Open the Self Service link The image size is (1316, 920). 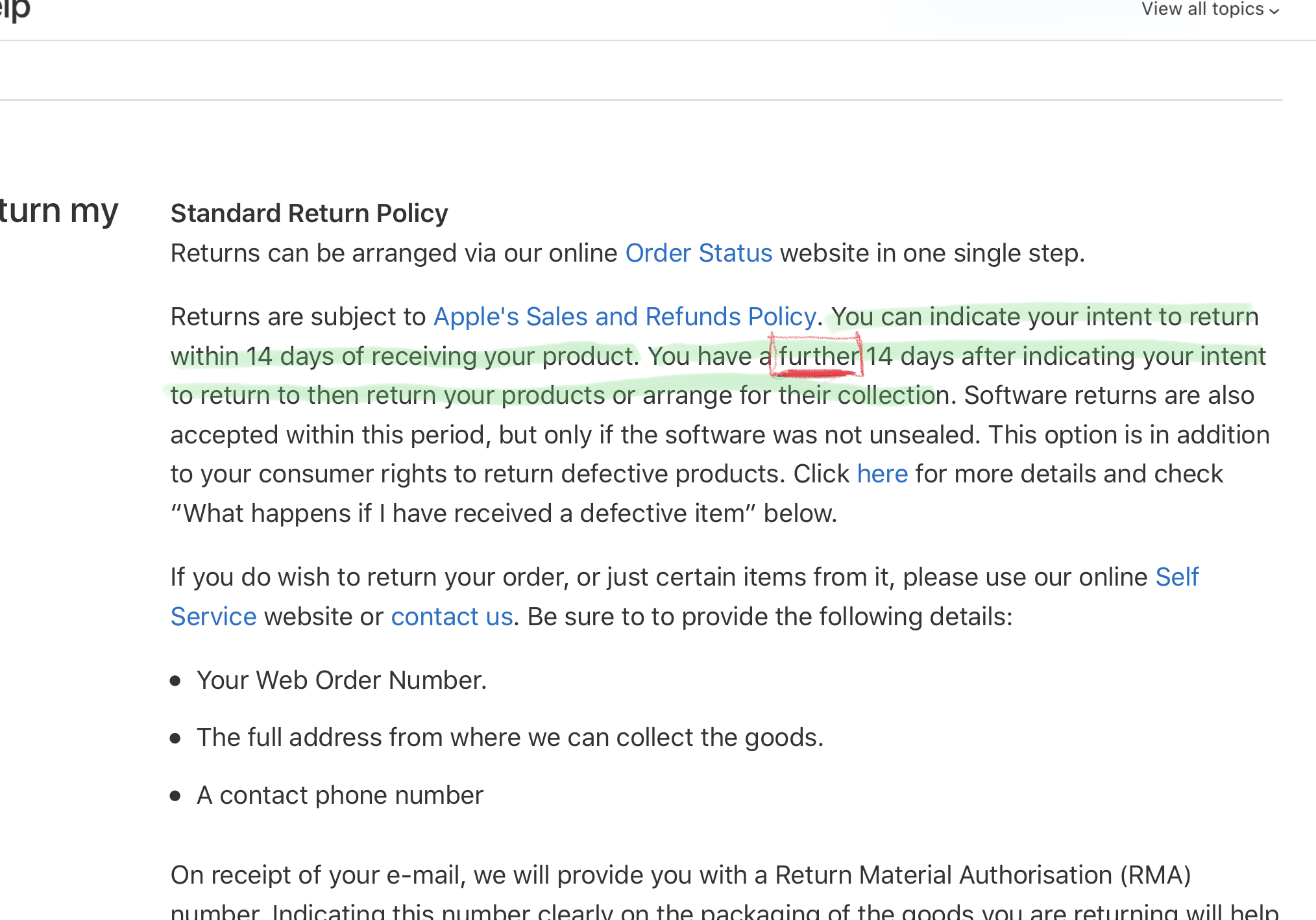click(x=1177, y=577)
